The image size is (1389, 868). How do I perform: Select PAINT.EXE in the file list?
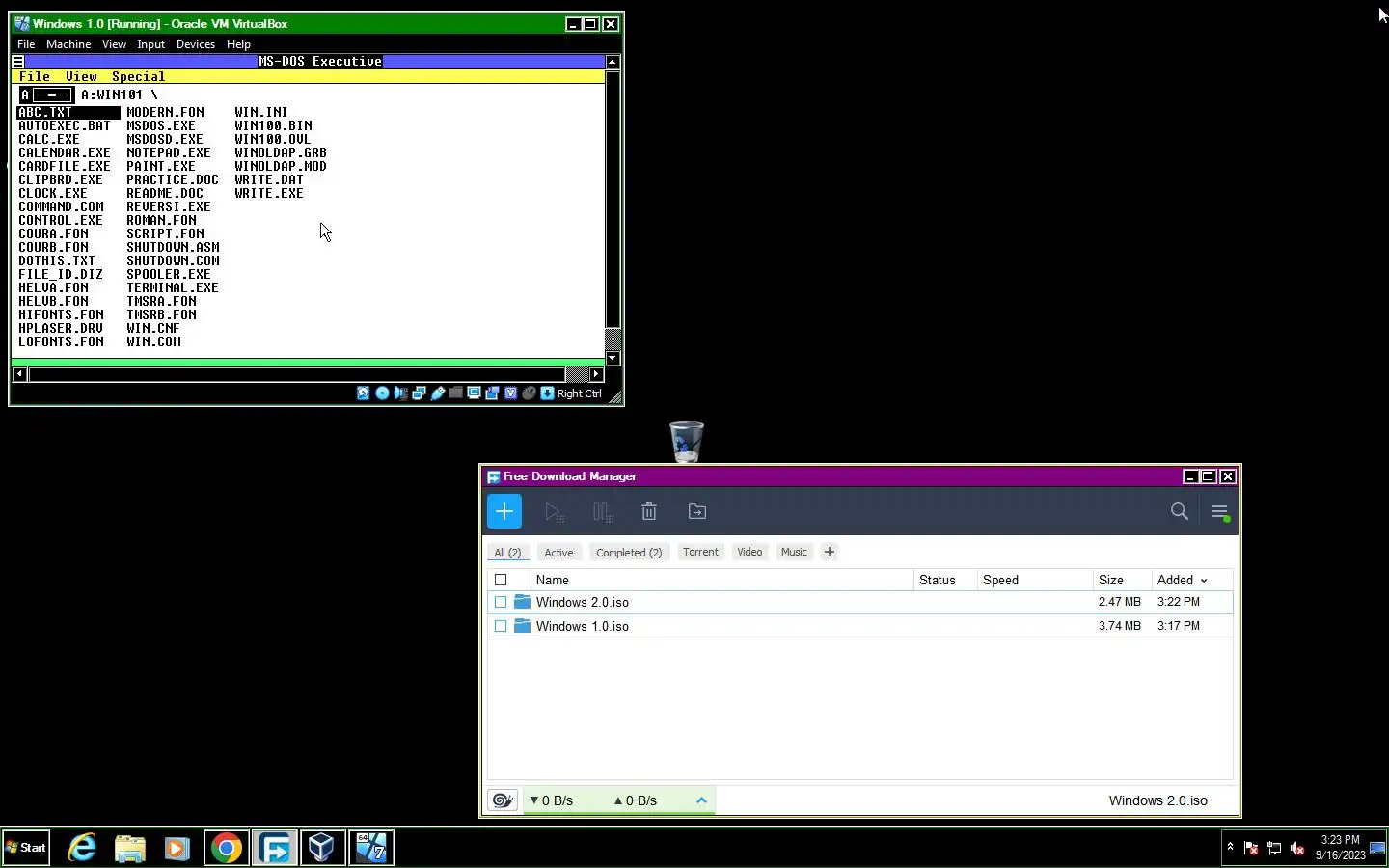pyautogui.click(x=161, y=166)
